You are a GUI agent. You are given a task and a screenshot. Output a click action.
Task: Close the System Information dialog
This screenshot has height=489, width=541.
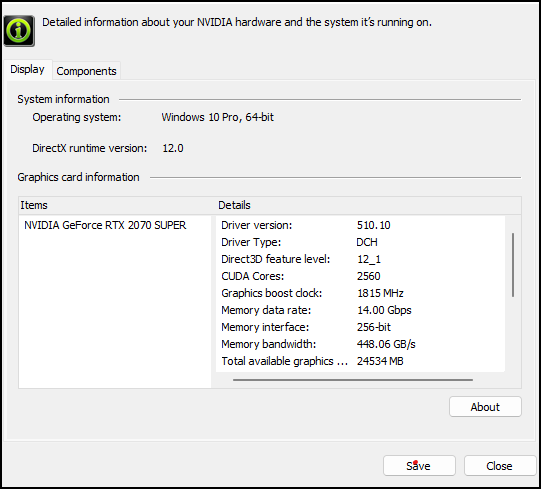click(x=499, y=466)
